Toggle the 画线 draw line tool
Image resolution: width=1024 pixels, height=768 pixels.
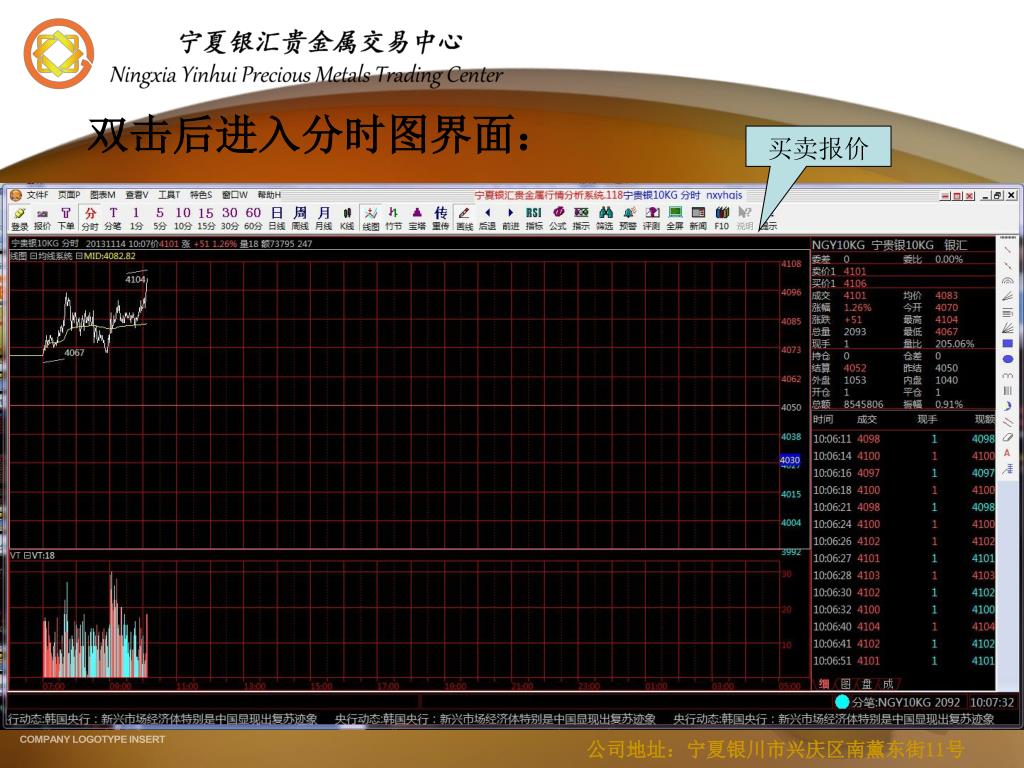[464, 218]
